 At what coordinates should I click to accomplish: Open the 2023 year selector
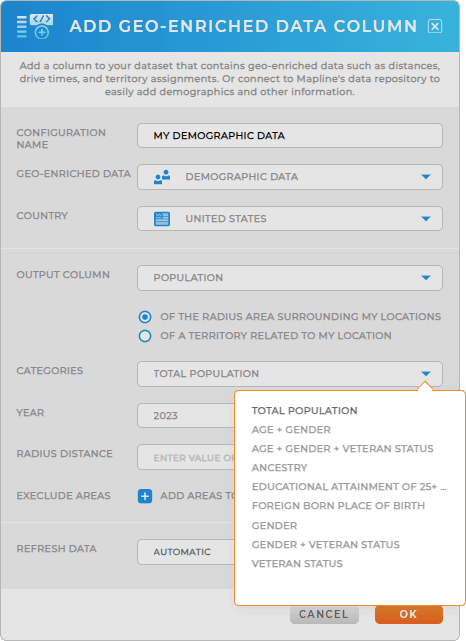click(186, 416)
